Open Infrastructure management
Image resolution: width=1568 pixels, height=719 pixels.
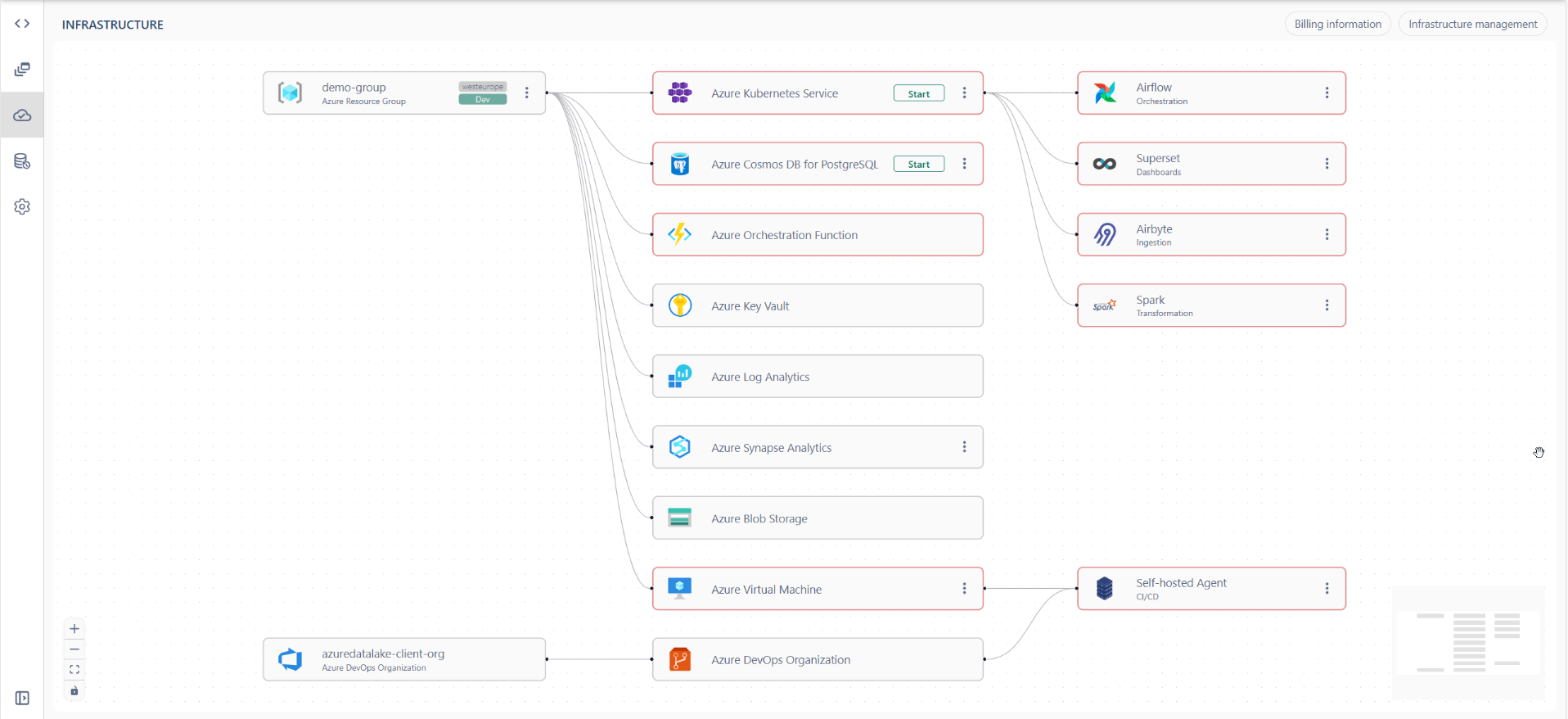[x=1473, y=24]
